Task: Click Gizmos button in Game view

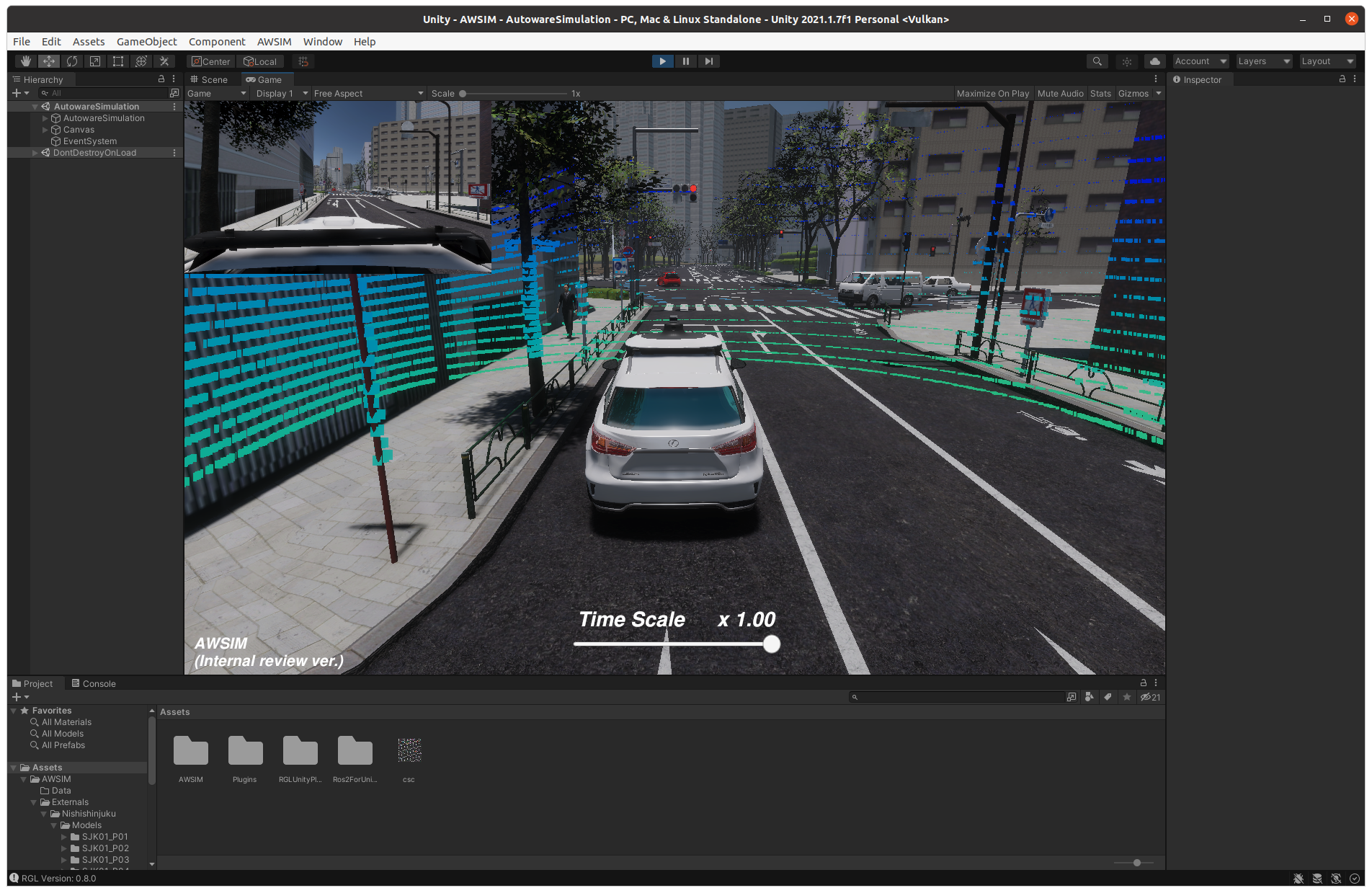Action: point(1133,93)
